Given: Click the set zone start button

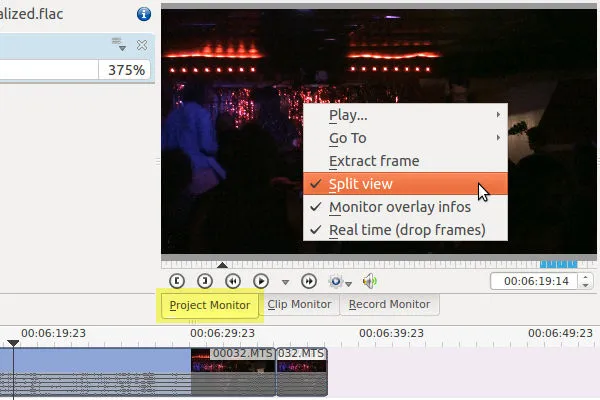Looking at the screenshot, I should tap(177, 281).
